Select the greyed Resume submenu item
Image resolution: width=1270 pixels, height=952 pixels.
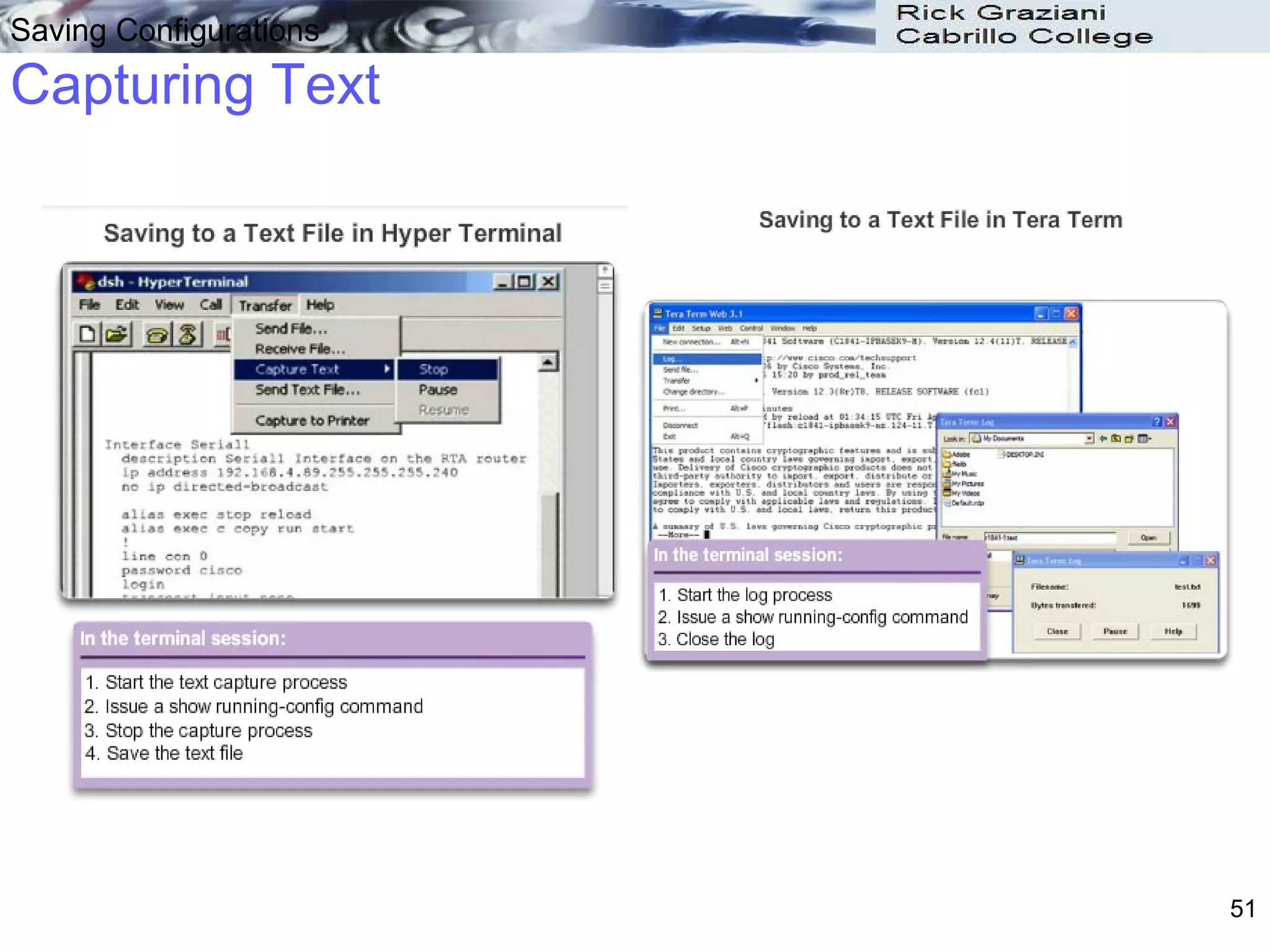tap(448, 410)
